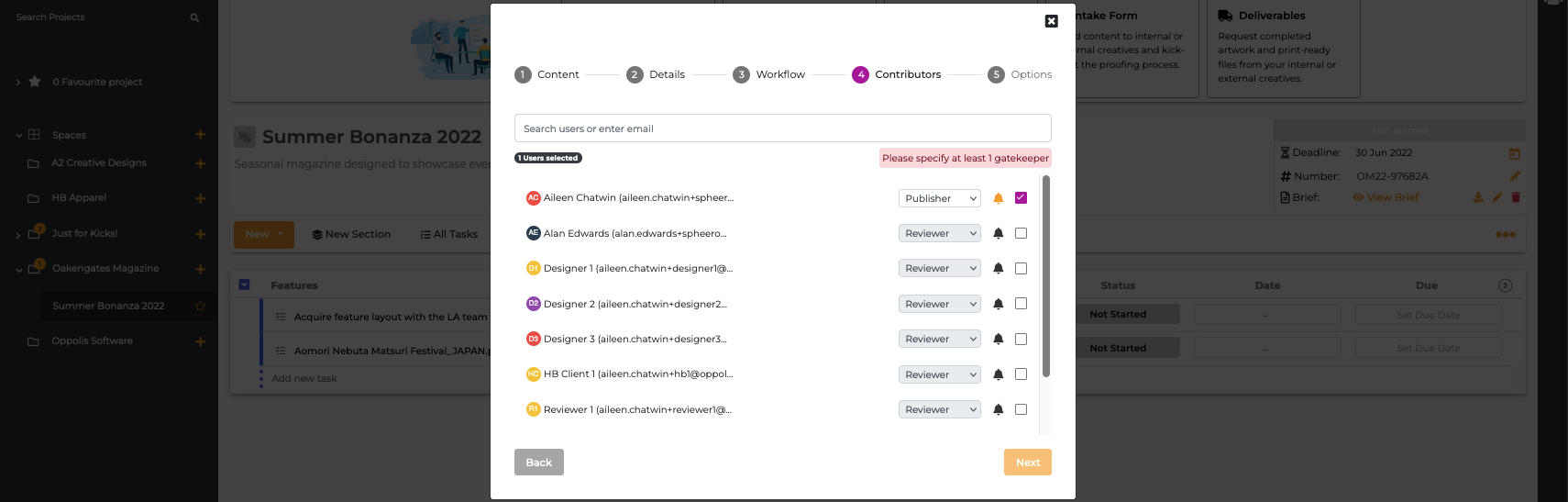Close the contributors dialog with X
This screenshot has width=1568, height=502.
[x=1052, y=21]
